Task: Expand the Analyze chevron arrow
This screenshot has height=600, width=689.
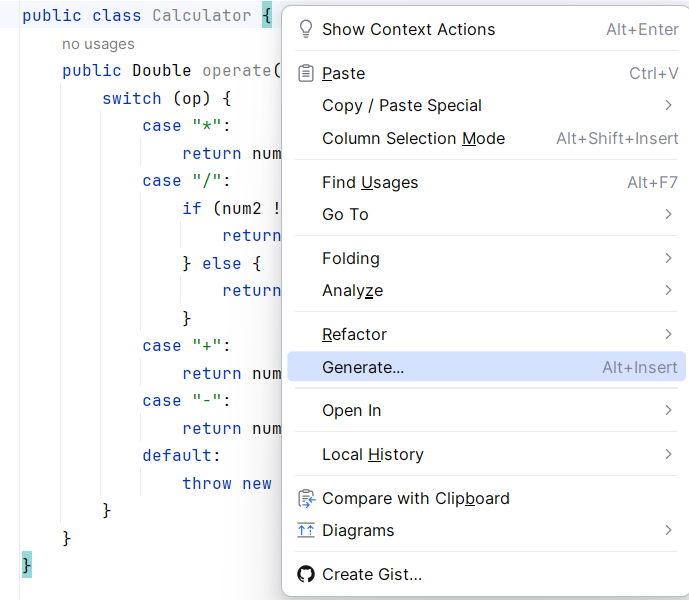Action: point(668,291)
